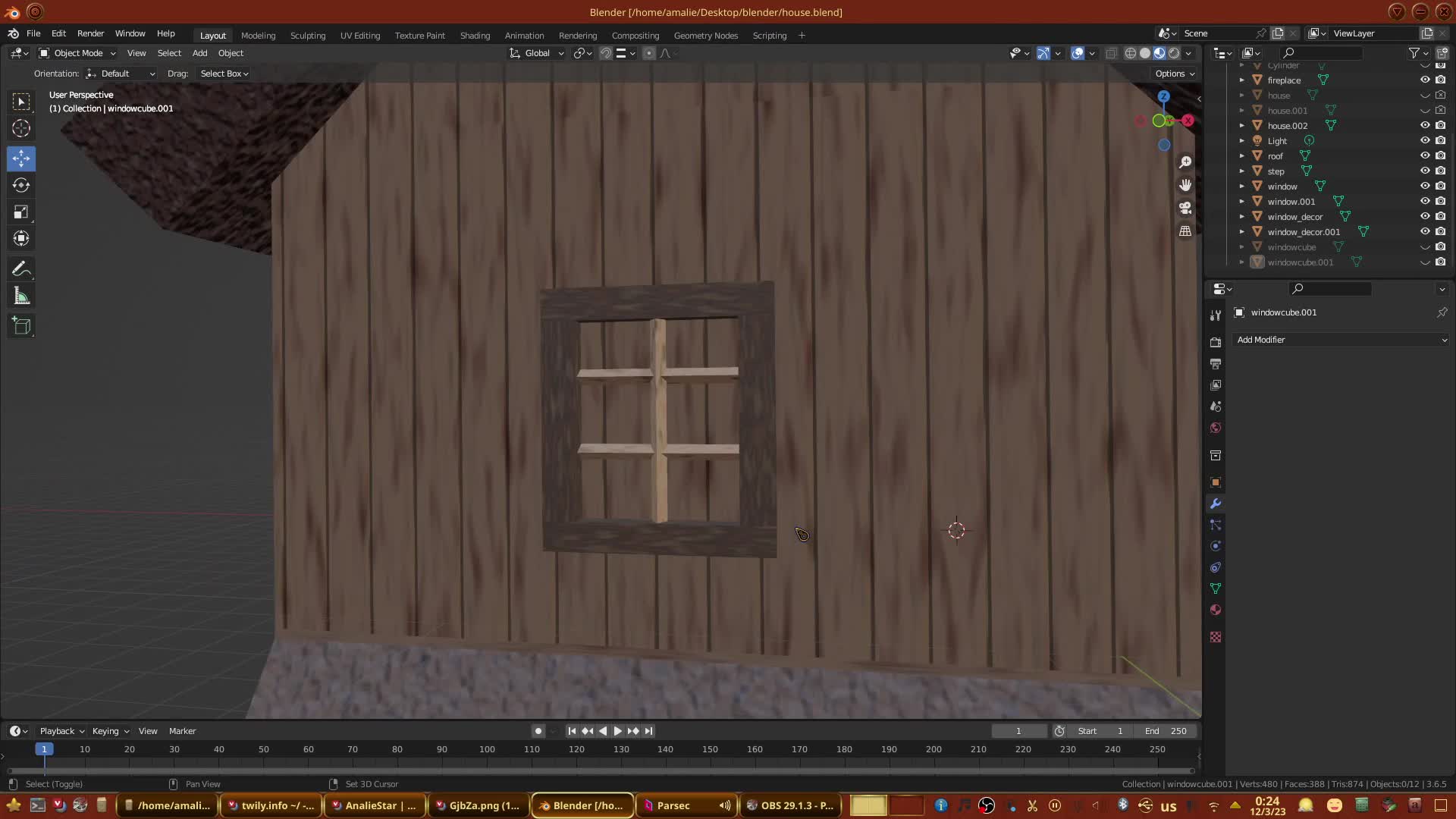
Task: Activate the Annotate pencil tool
Action: click(x=21, y=269)
